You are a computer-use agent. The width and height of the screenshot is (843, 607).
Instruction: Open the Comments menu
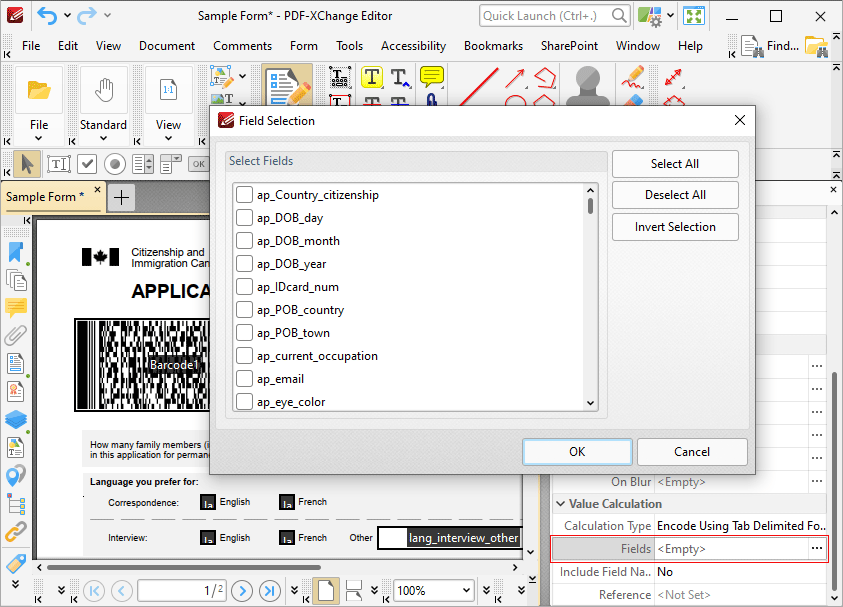[x=242, y=46]
